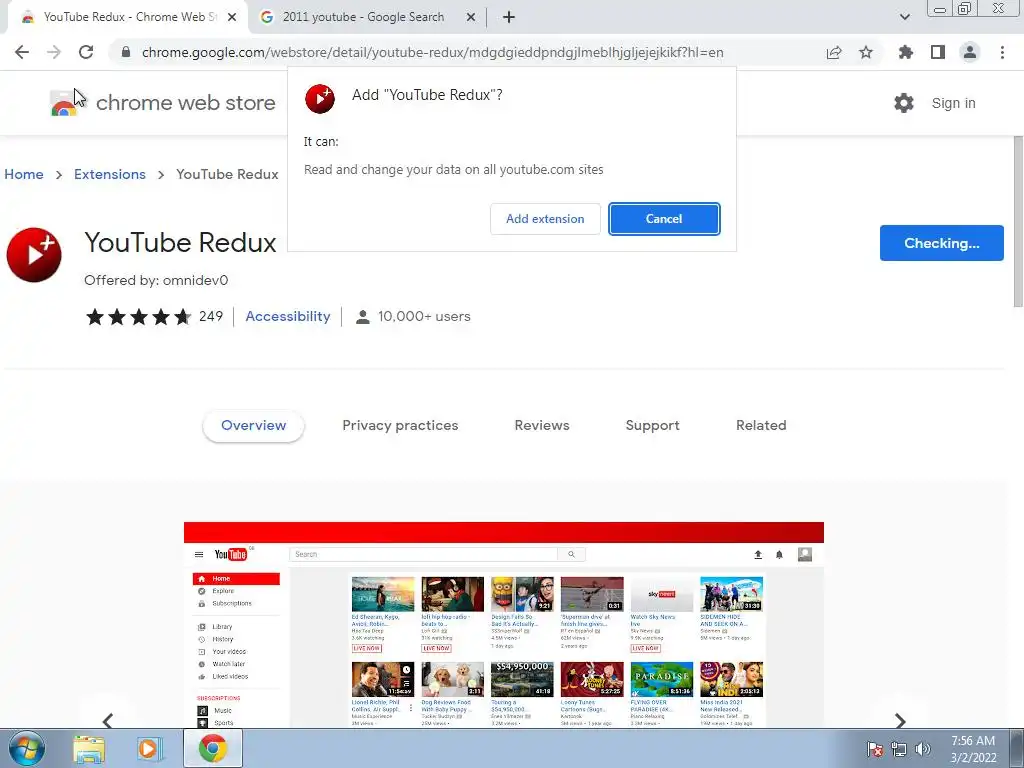The height and width of the screenshot is (768, 1024).
Task: Open Windows Explorer from taskbar
Action: tap(89, 749)
